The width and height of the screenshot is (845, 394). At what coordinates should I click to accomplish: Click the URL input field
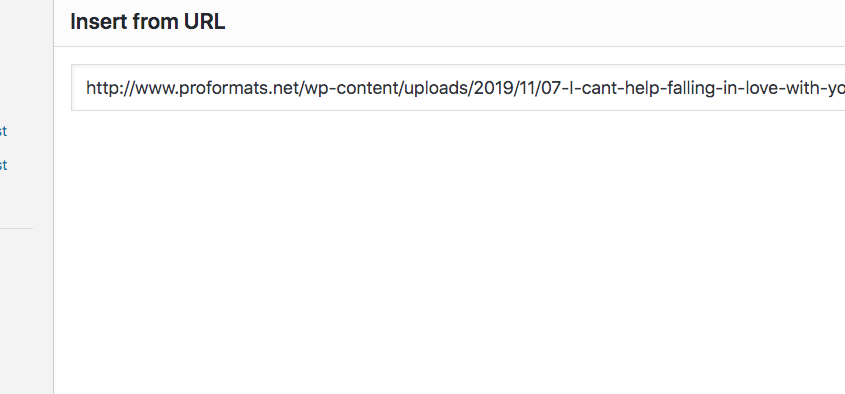tap(458, 88)
